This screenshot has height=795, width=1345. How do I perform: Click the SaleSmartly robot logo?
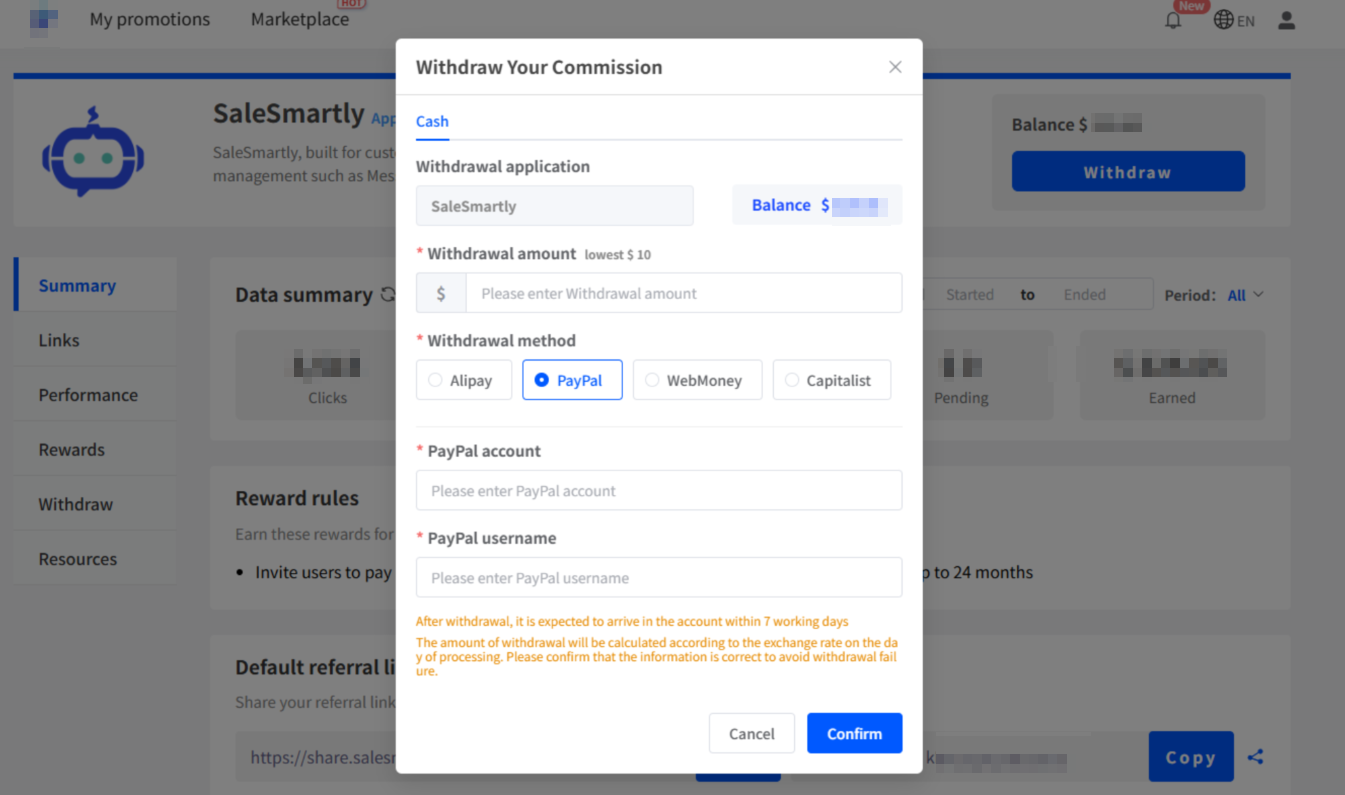click(93, 152)
